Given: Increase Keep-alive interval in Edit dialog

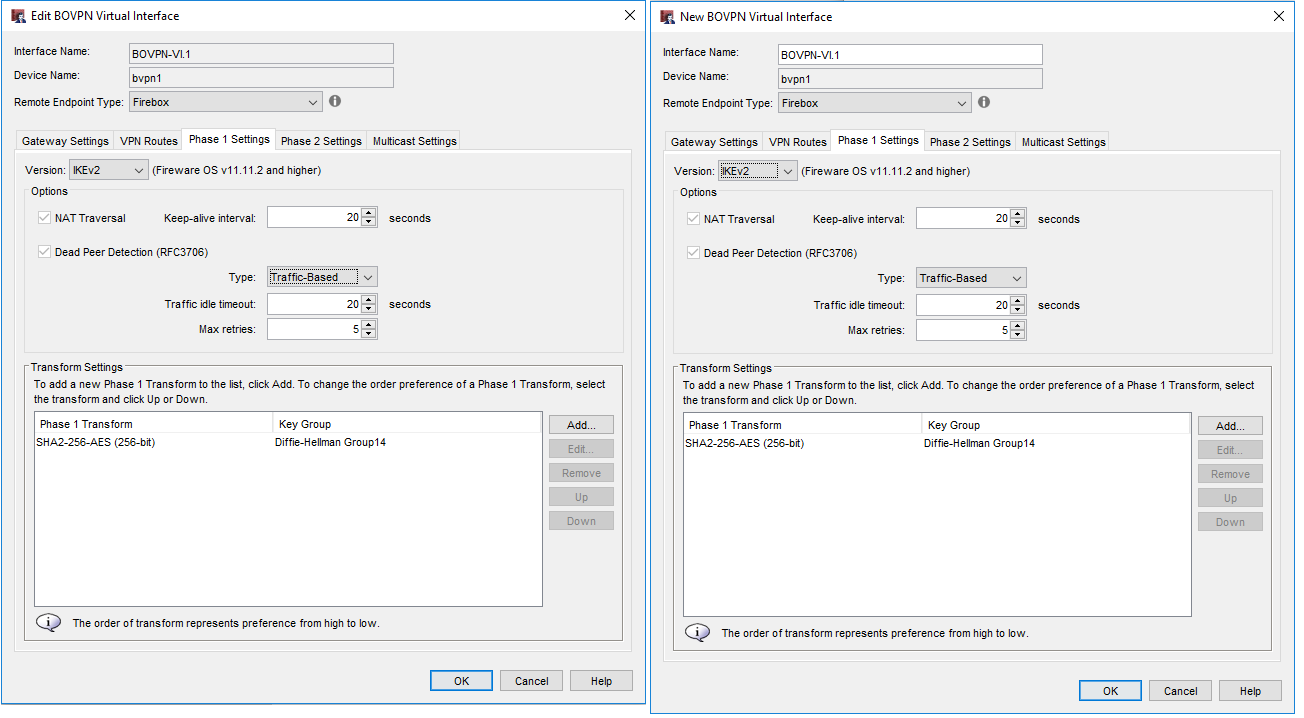Looking at the screenshot, I should pyautogui.click(x=369, y=213).
